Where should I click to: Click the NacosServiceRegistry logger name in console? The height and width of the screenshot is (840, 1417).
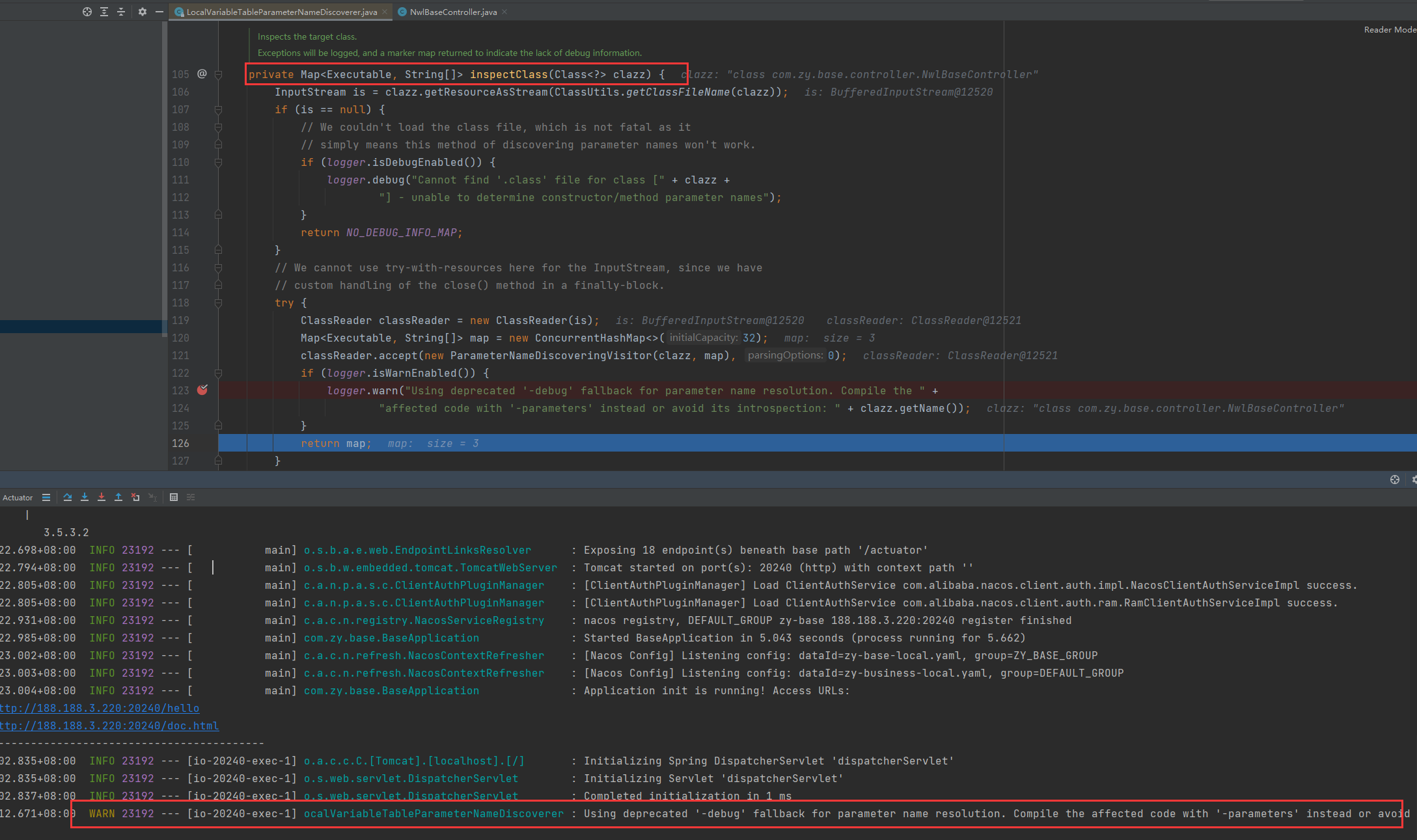[424, 620]
